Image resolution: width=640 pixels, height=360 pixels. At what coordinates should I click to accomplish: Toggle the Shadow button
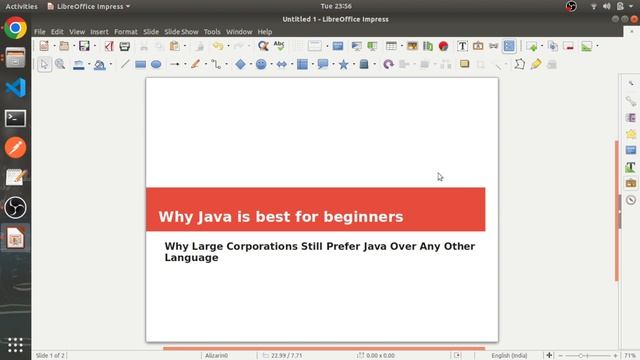point(464,64)
